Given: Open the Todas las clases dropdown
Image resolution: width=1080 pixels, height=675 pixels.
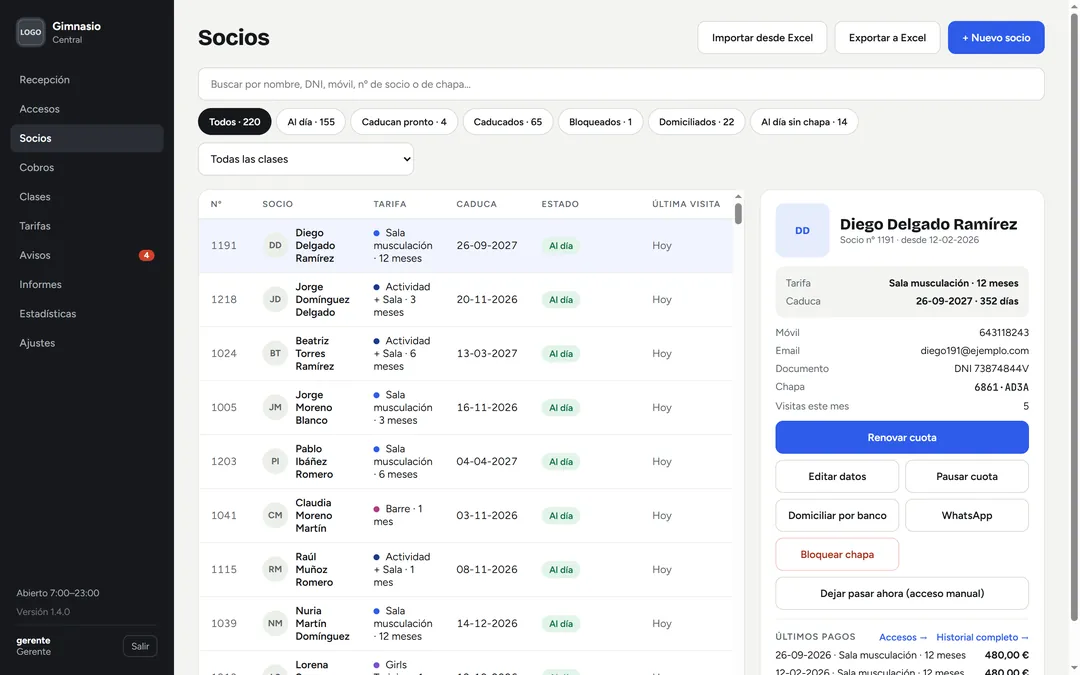Looking at the screenshot, I should coord(306,159).
